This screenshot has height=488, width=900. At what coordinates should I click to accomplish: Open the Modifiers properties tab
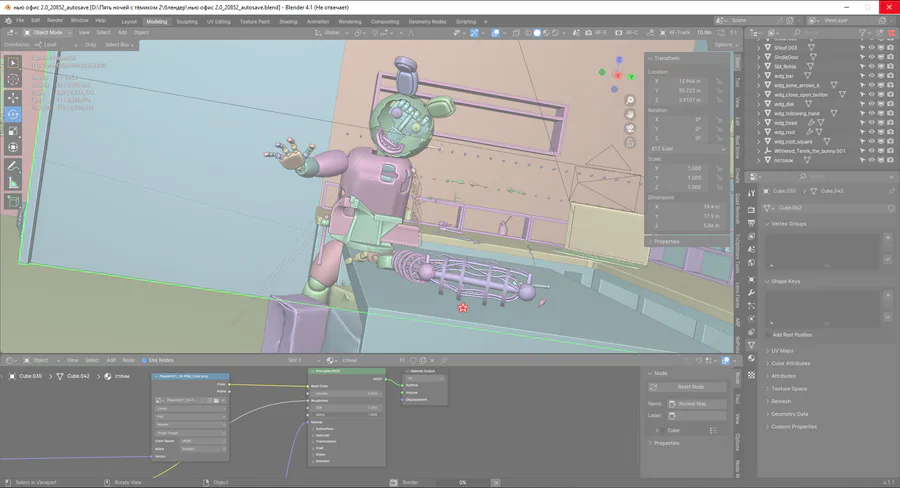click(751, 293)
